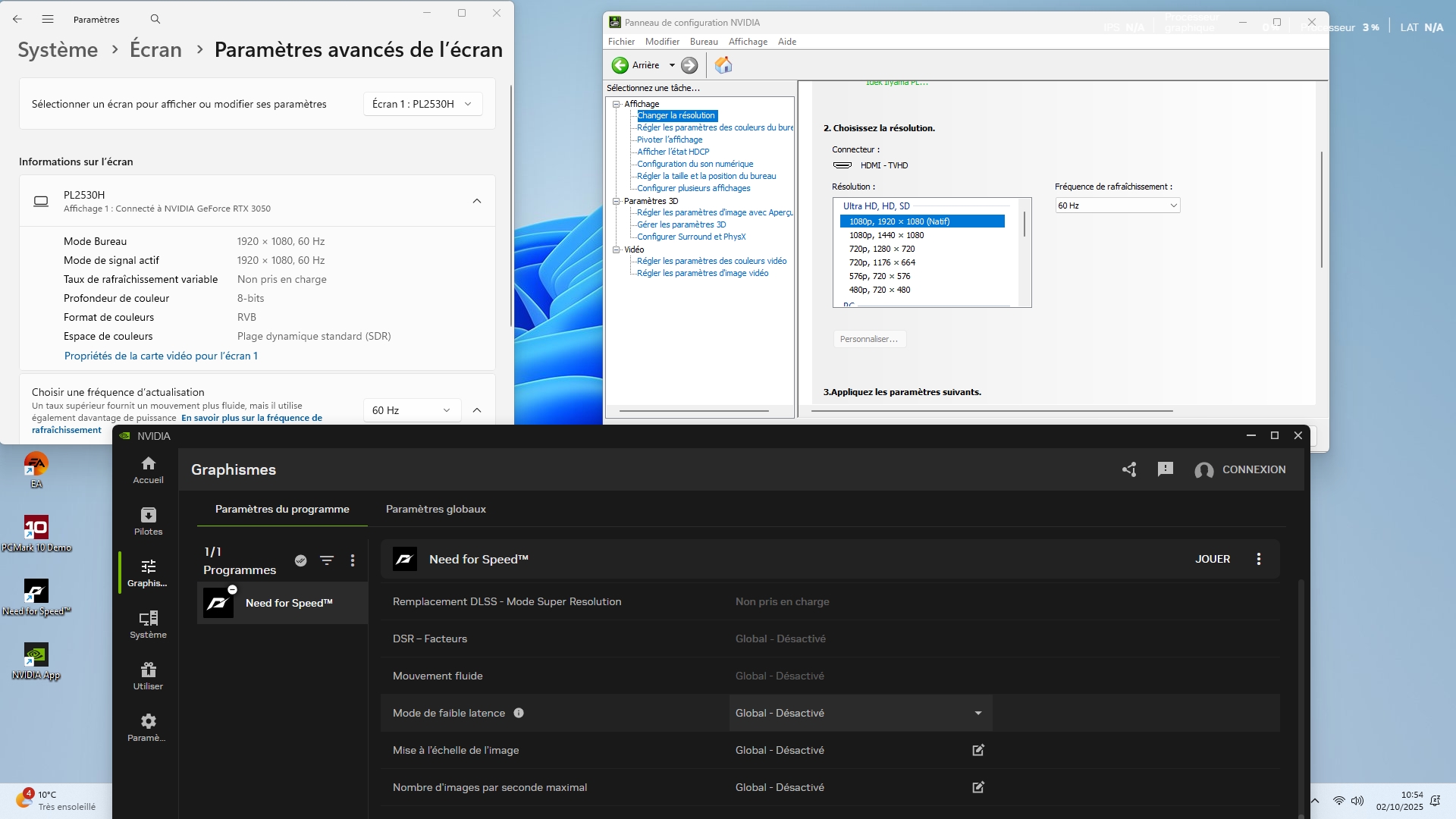
Task: Click the Utiliser gift icon in sidebar
Action: click(148, 676)
